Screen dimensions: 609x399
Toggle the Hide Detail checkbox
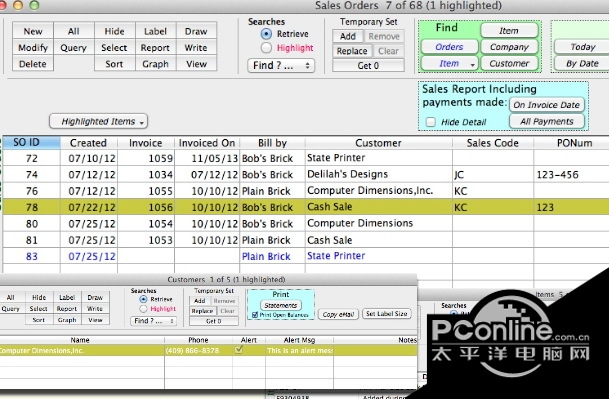430,122
